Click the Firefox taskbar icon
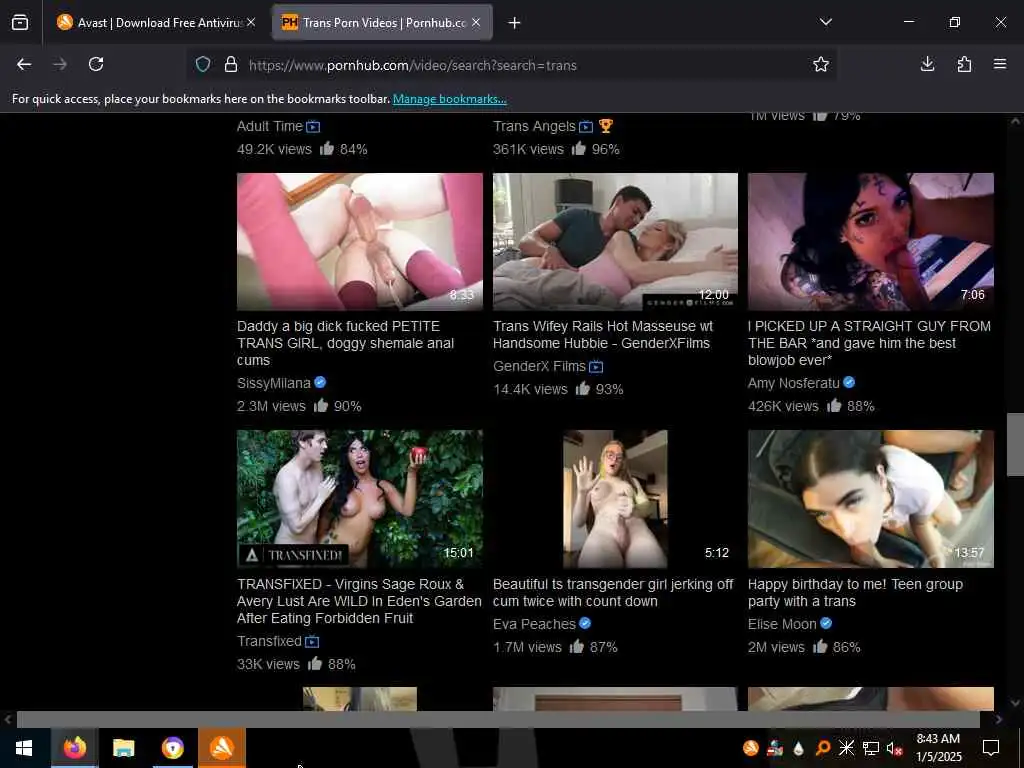This screenshot has height=768, width=1024. tap(74, 748)
